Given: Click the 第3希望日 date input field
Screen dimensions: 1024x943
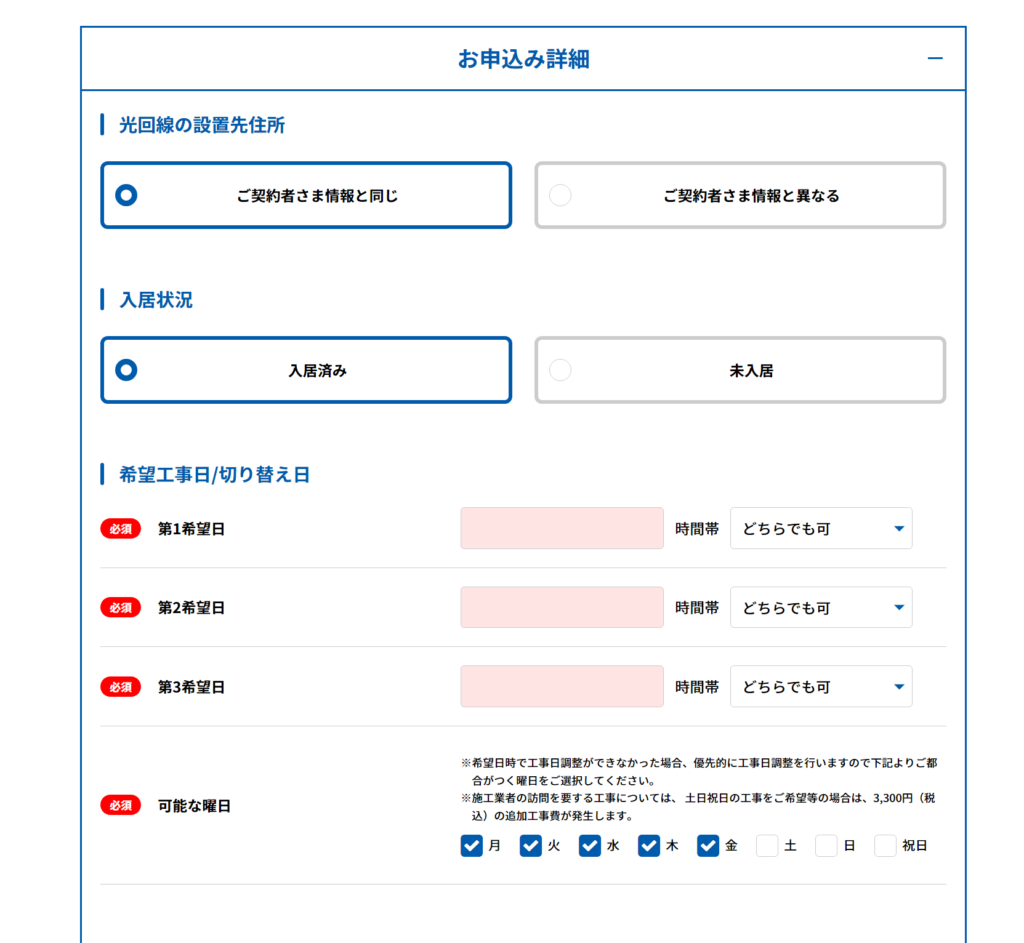Looking at the screenshot, I should click(561, 687).
